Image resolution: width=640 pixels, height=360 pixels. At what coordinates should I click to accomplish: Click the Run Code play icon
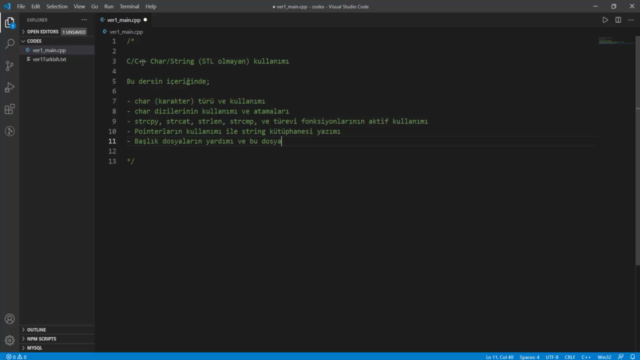coord(605,20)
